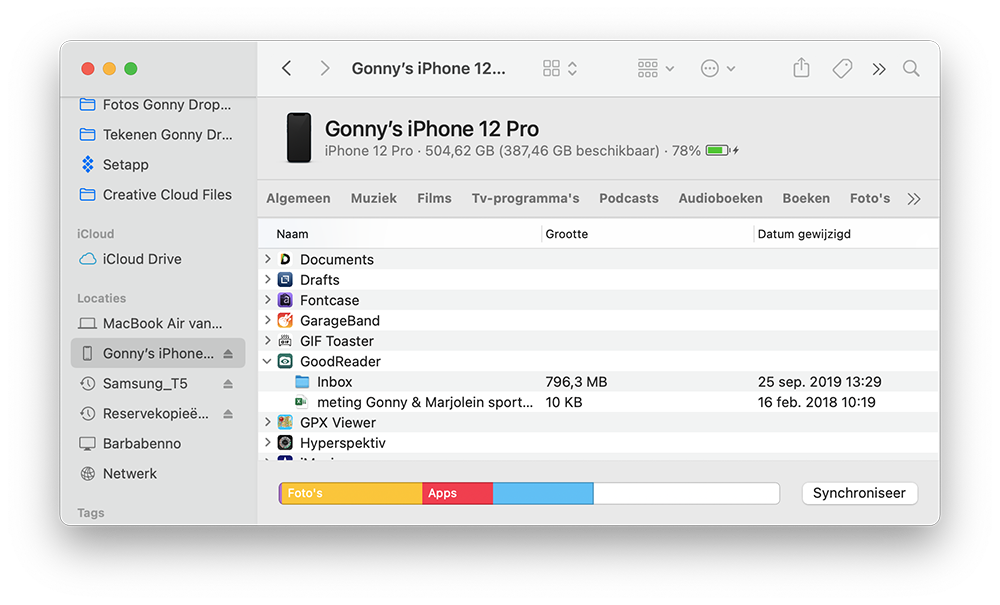Viewport: 1000px width, 605px height.
Task: Click the red Apps segment of the storage bar
Action: pyautogui.click(x=457, y=493)
